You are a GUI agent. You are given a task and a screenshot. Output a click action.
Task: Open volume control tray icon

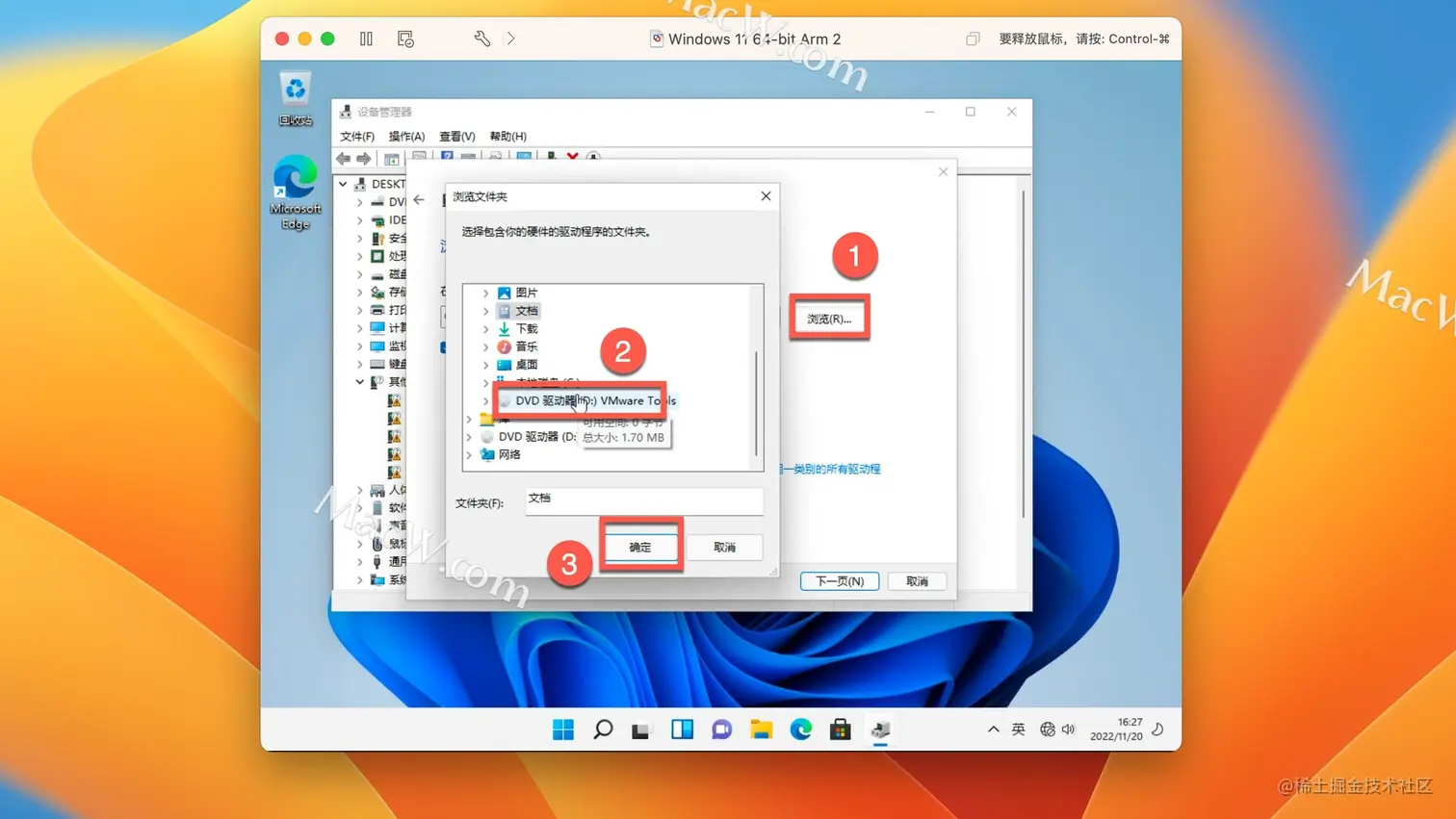click(1068, 729)
